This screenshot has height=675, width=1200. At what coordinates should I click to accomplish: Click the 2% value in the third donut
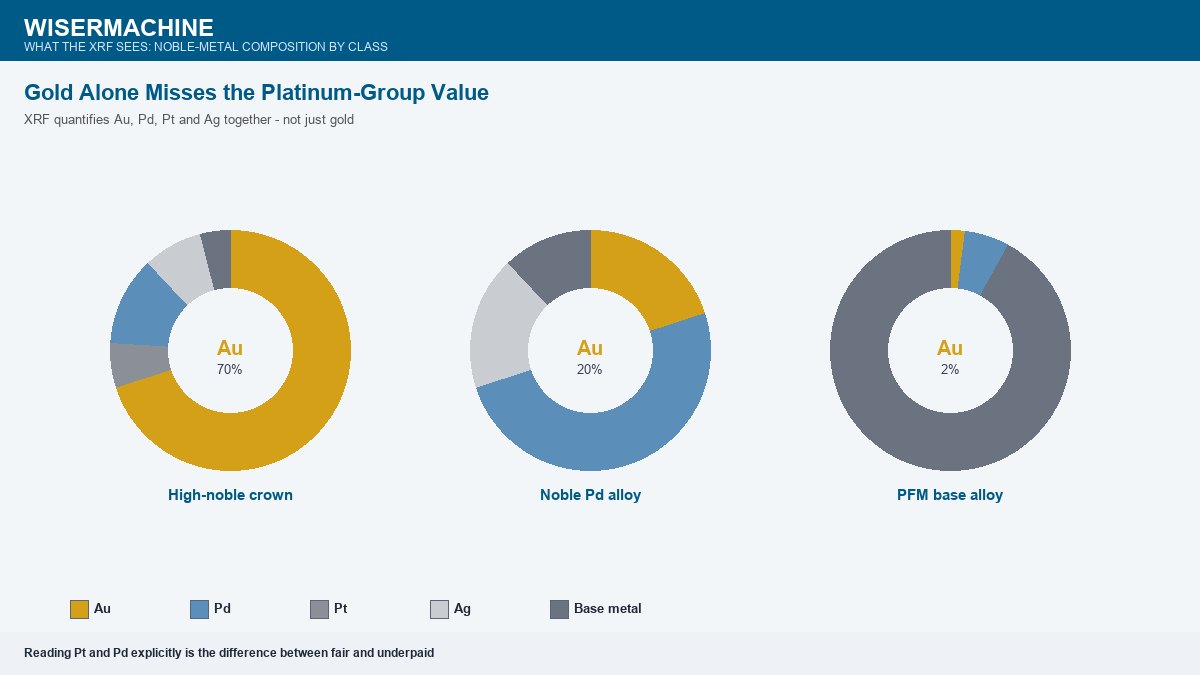pos(950,369)
